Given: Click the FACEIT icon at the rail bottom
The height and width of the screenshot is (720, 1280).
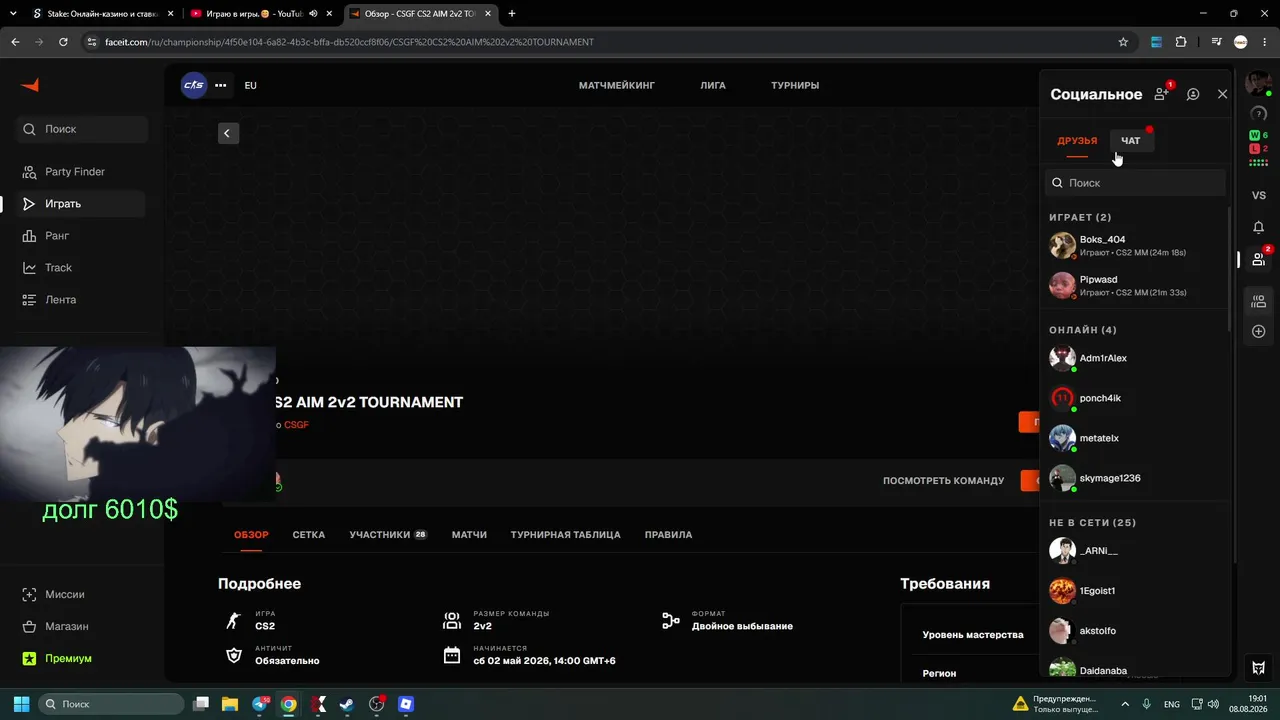Looking at the screenshot, I should click(1259, 667).
